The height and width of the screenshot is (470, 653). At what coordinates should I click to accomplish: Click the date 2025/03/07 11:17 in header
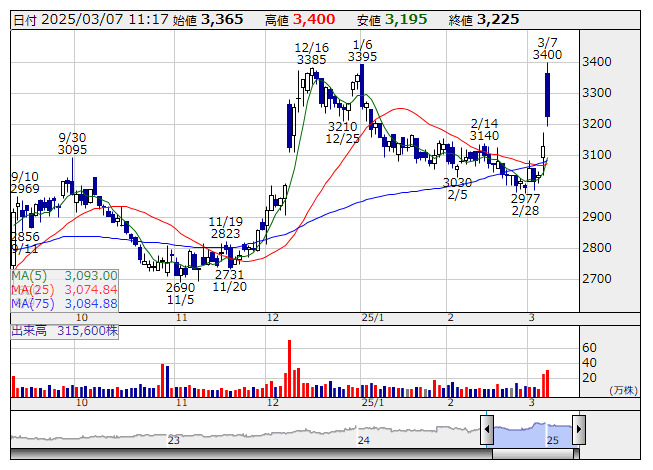tap(91, 20)
